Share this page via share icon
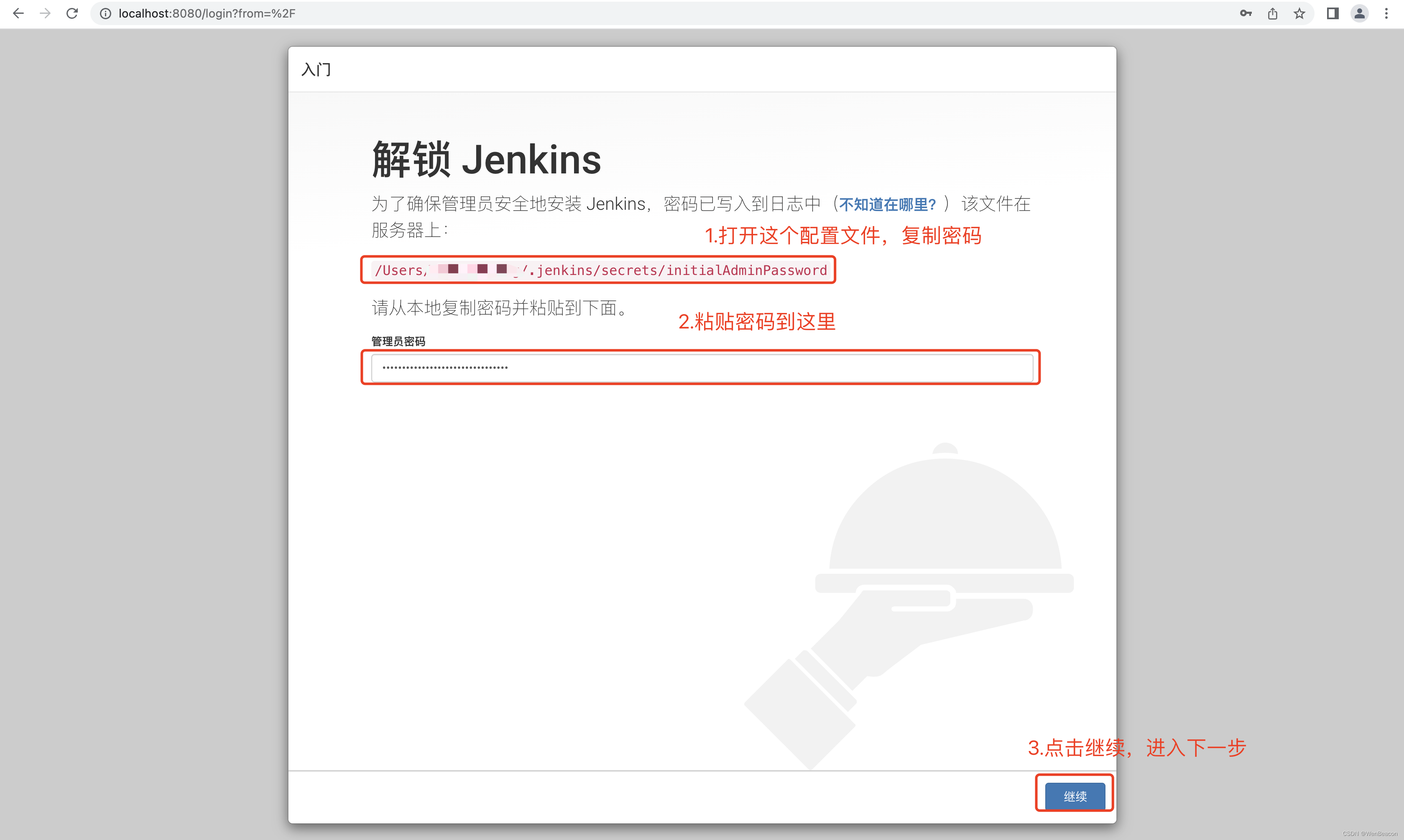1404x840 pixels. (1273, 13)
